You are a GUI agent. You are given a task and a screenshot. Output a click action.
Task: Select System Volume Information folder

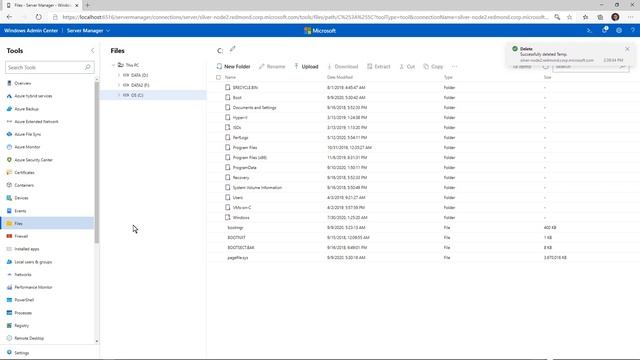tap(424, 187)
